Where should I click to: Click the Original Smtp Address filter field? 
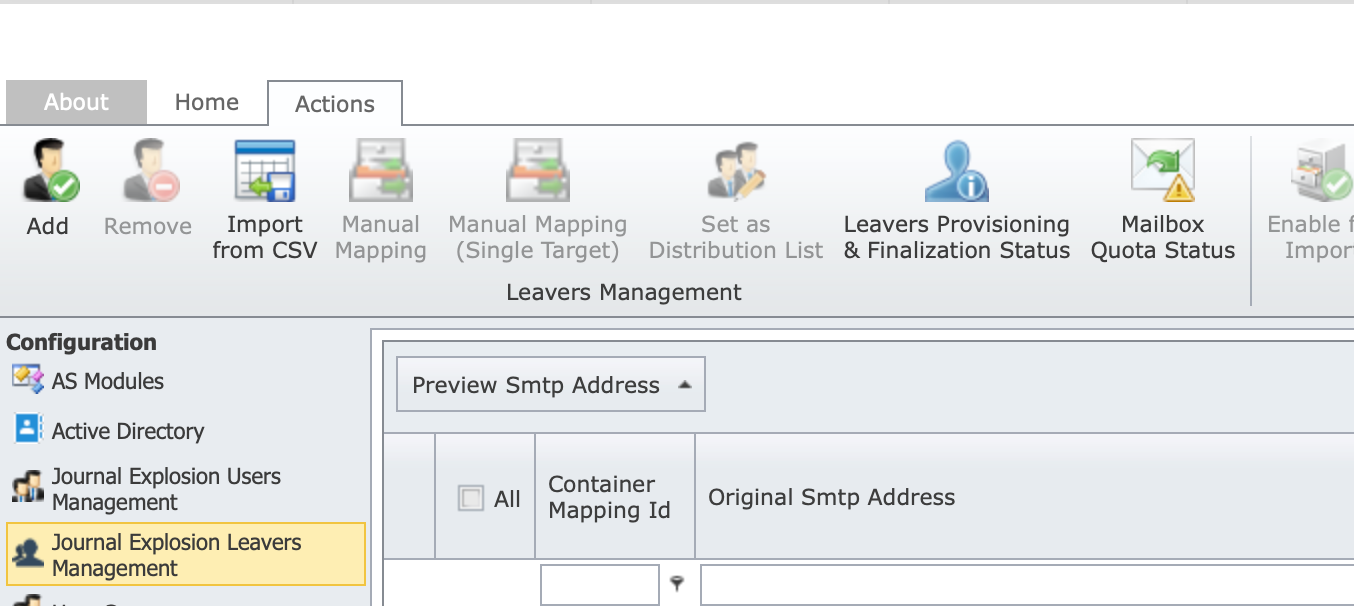point(1026,585)
